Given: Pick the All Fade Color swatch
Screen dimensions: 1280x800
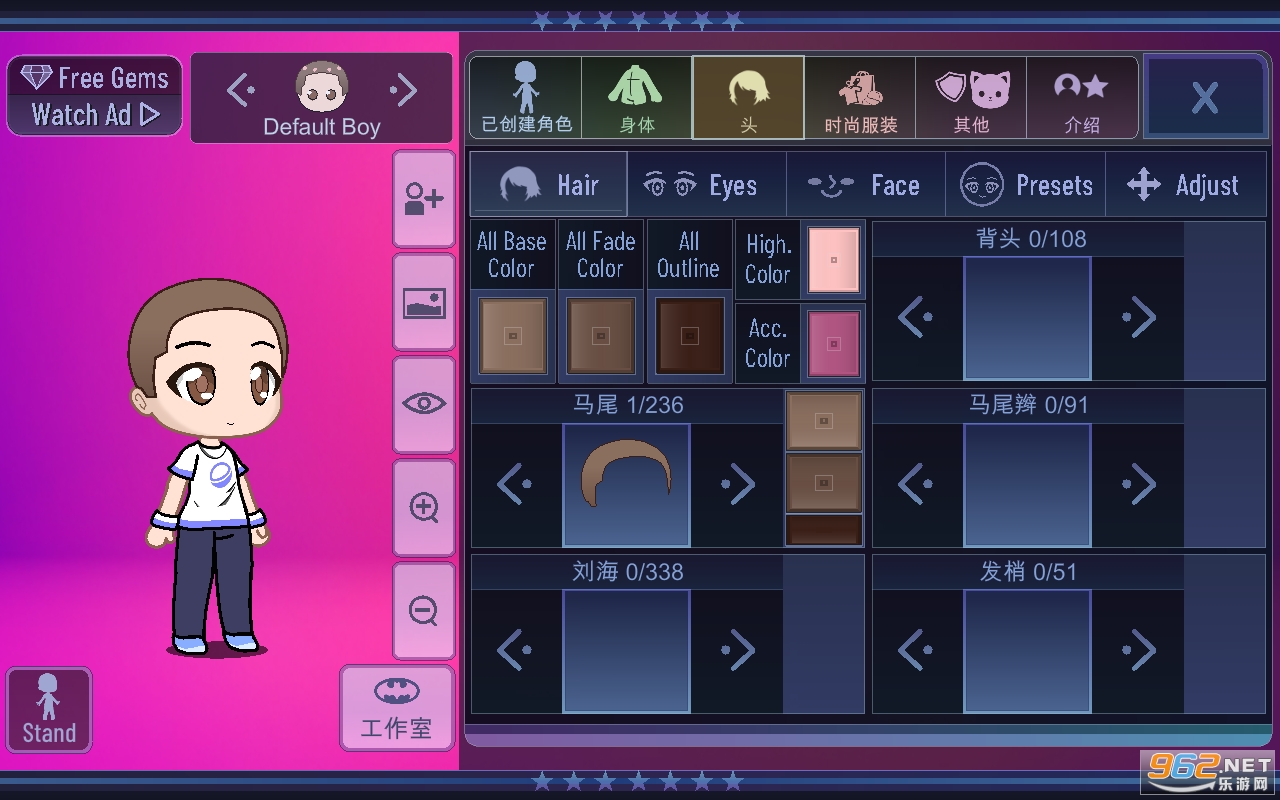Looking at the screenshot, I should pos(601,337).
